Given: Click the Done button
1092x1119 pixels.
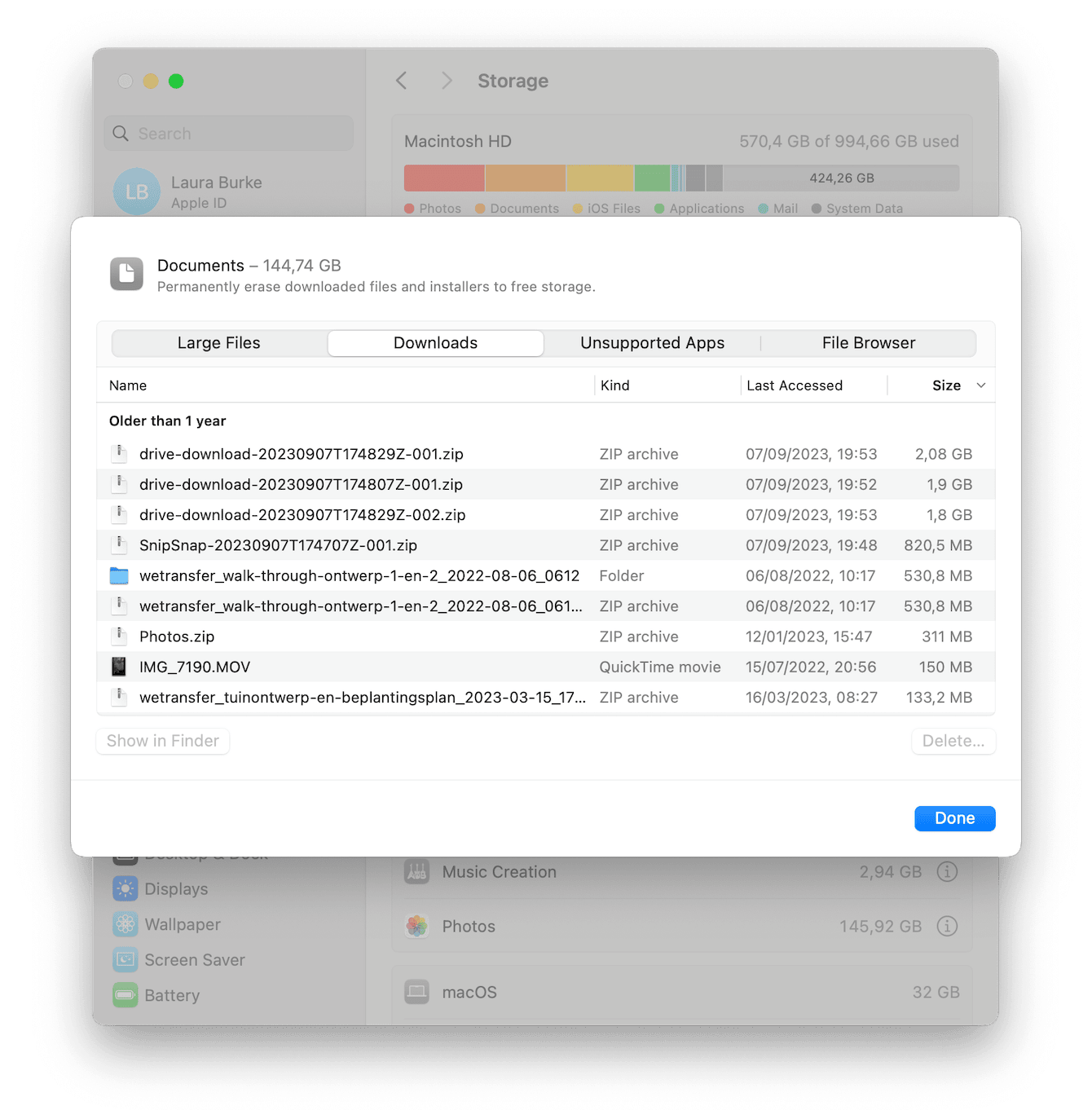Looking at the screenshot, I should tap(954, 818).
